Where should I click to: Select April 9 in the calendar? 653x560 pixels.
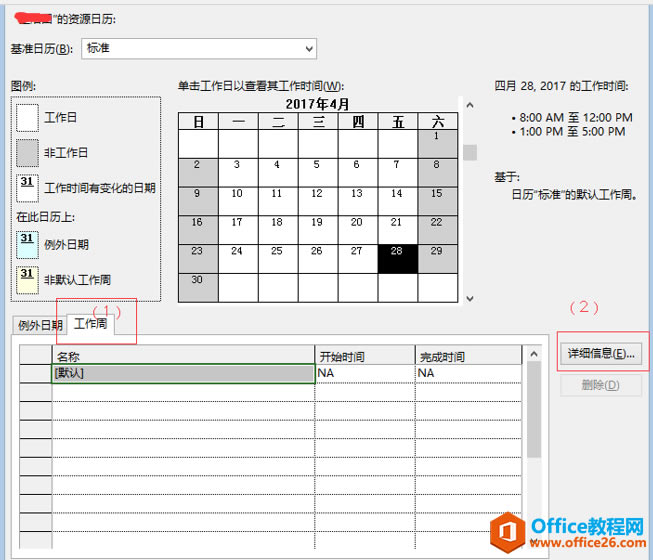coord(198,201)
